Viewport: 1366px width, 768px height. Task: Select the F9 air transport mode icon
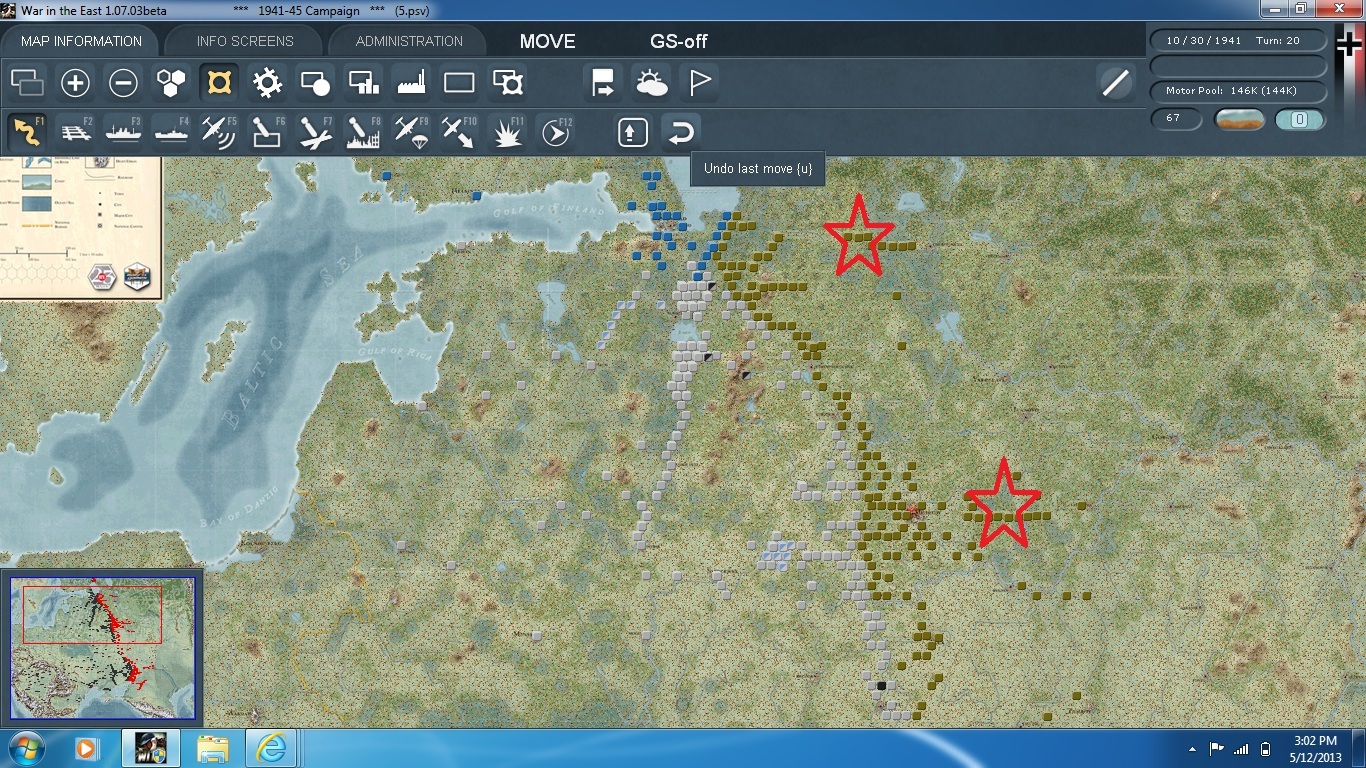tap(411, 132)
